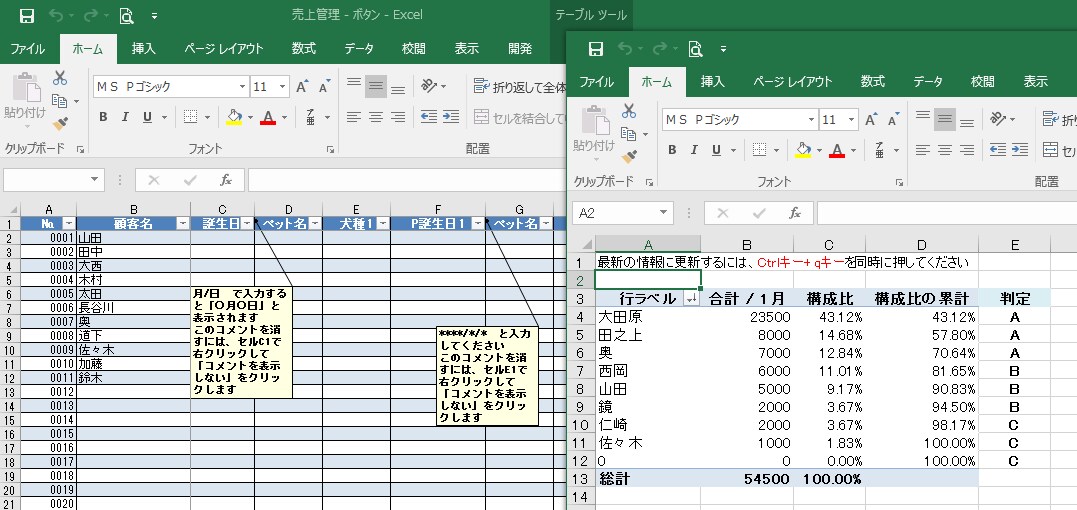Open フォント dialog launcher in back window

330,149
